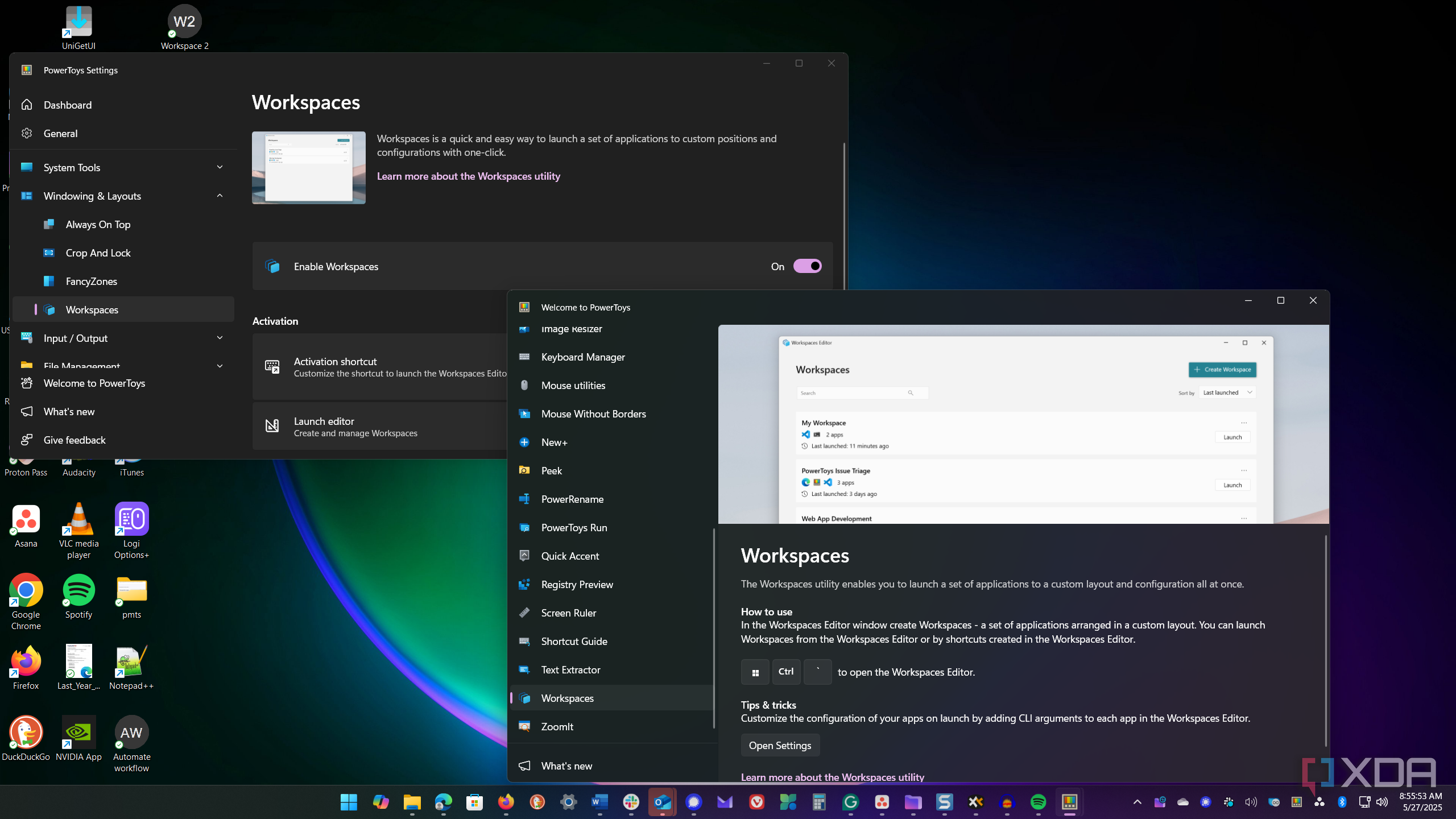
Task: Open the General settings page
Action: pos(123,133)
